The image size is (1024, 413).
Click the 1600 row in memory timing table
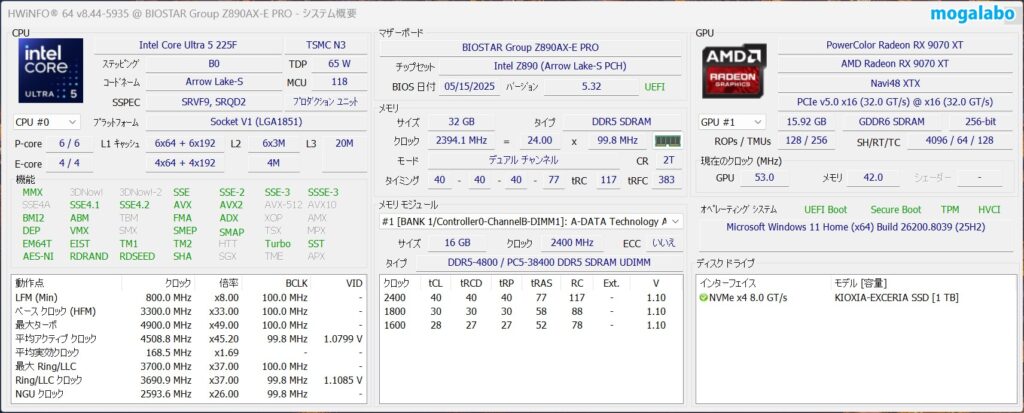click(530, 325)
